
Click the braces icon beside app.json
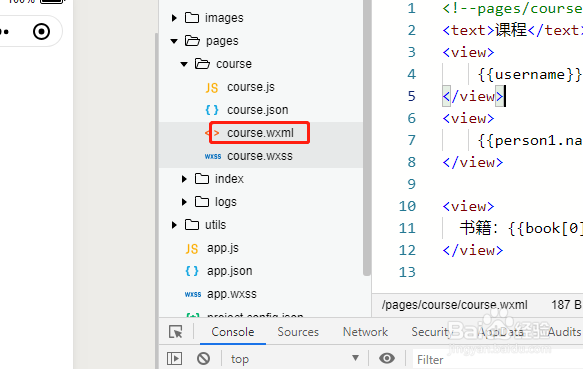click(x=192, y=271)
